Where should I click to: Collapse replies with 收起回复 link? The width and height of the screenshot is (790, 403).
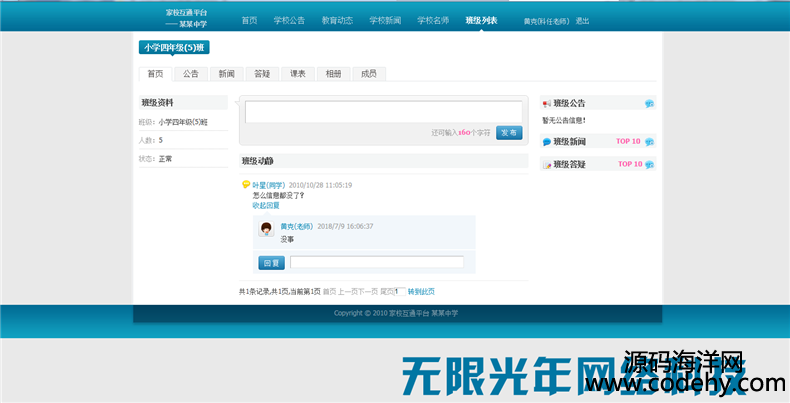point(266,205)
